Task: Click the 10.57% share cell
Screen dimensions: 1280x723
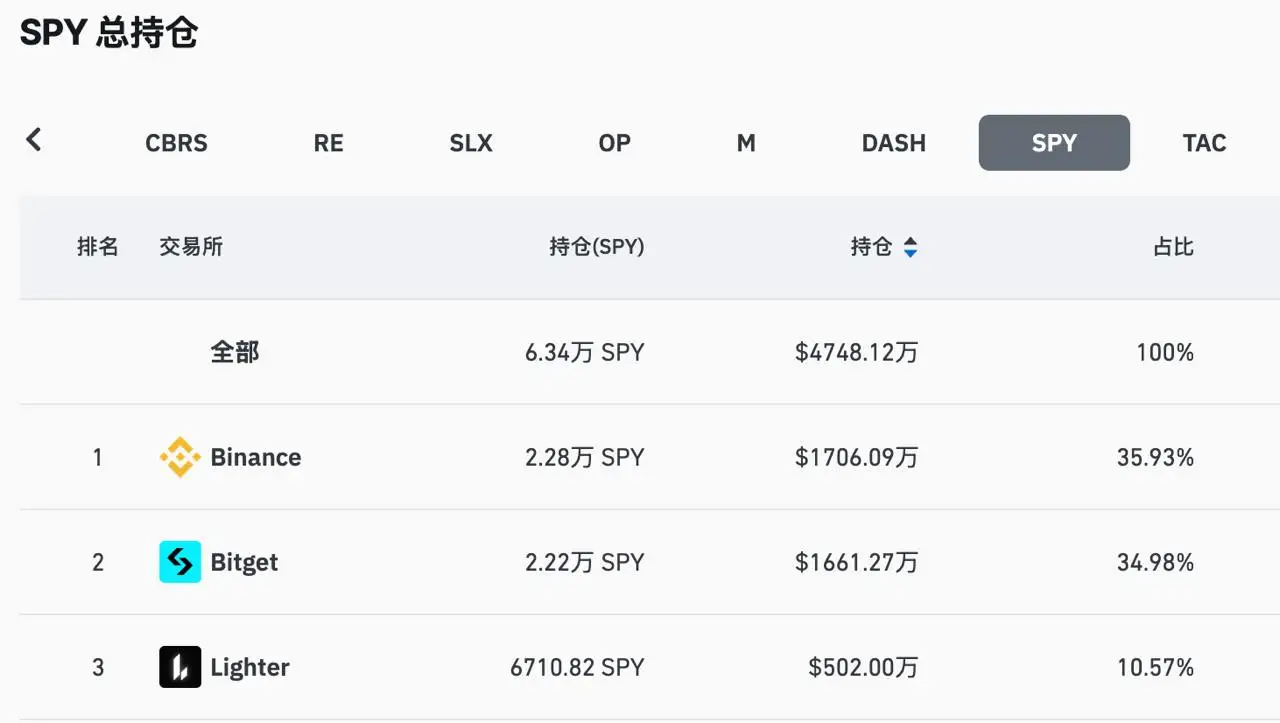Action: [x=1156, y=667]
